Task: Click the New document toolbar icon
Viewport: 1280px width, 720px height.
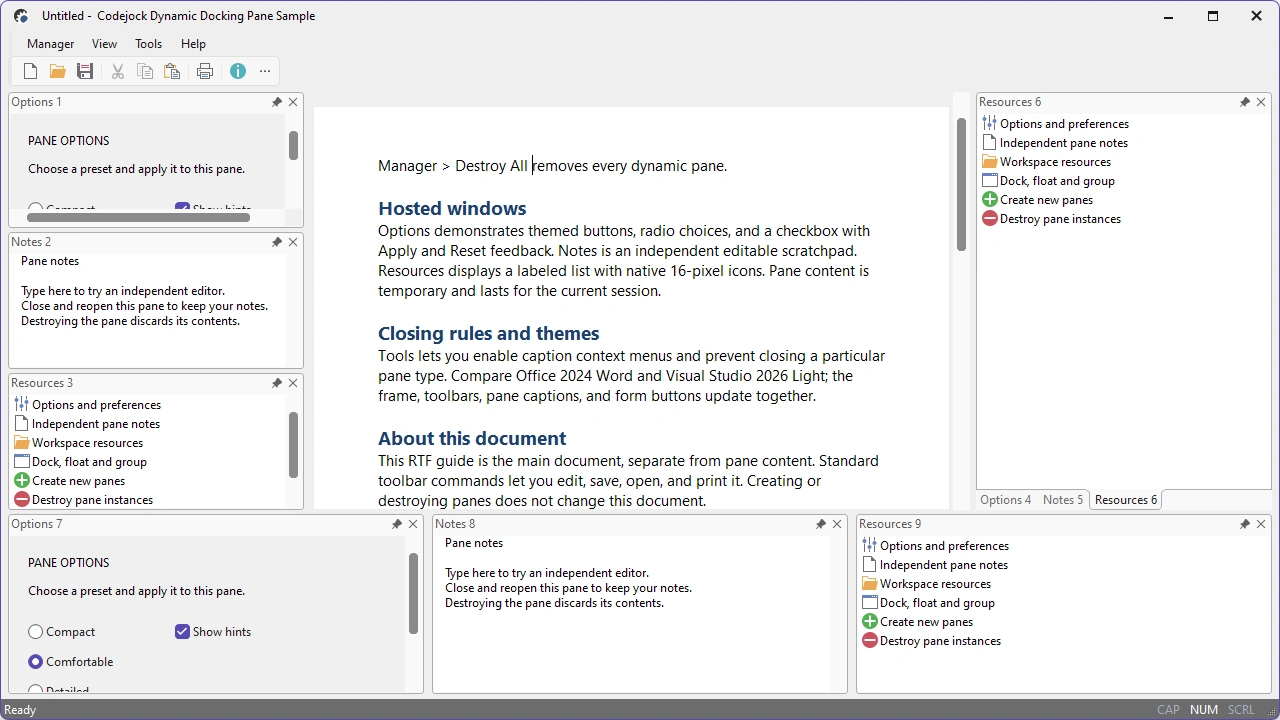Action: 30,71
